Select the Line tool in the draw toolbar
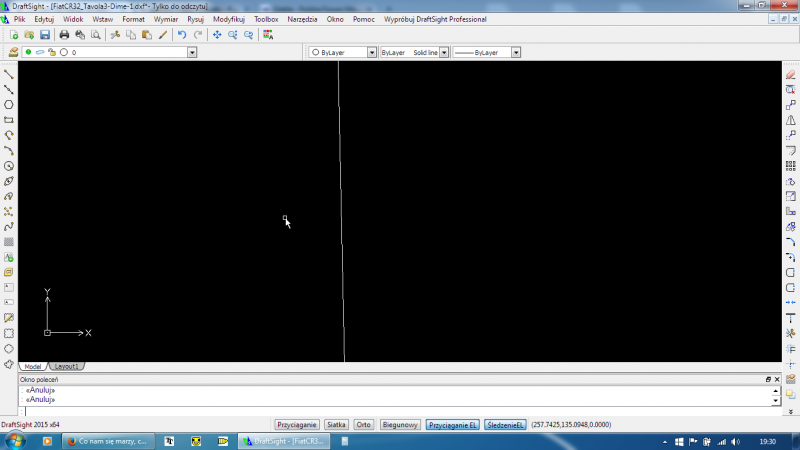The height and width of the screenshot is (450, 800). pos(9,74)
